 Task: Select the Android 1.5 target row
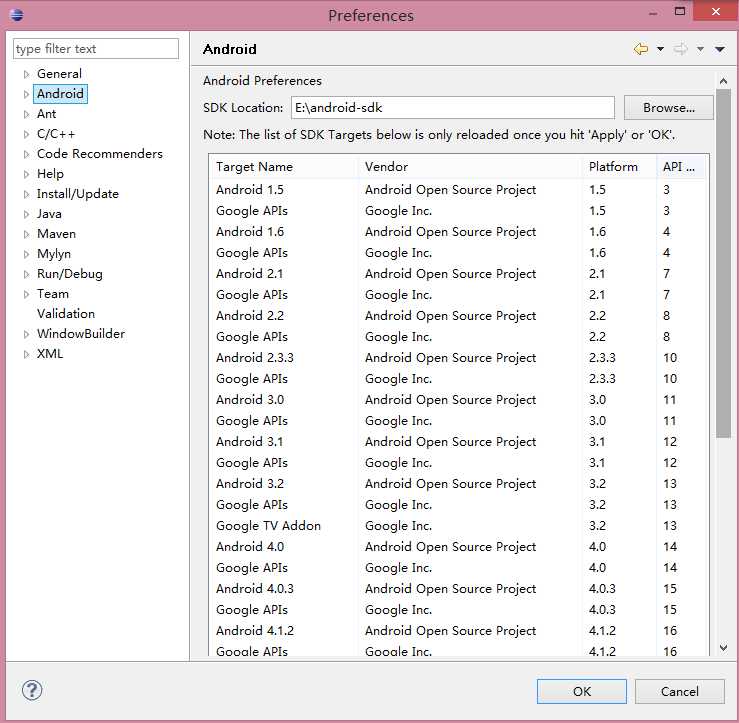click(x=458, y=190)
